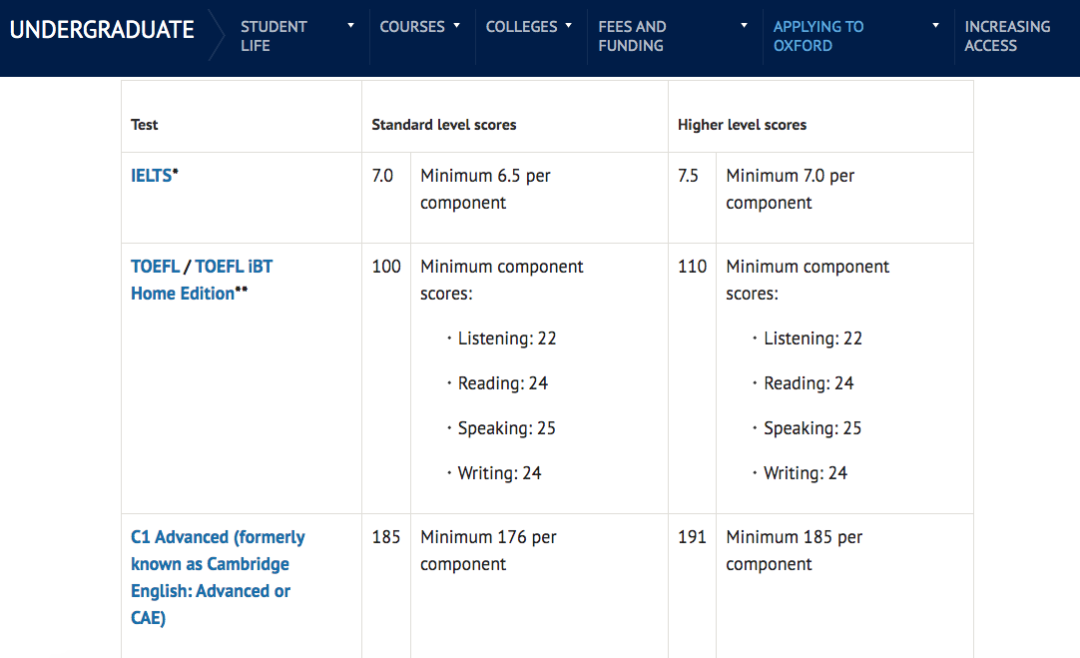Image resolution: width=1080 pixels, height=658 pixels.
Task: Open the Increasing Access page
Action: (1007, 36)
